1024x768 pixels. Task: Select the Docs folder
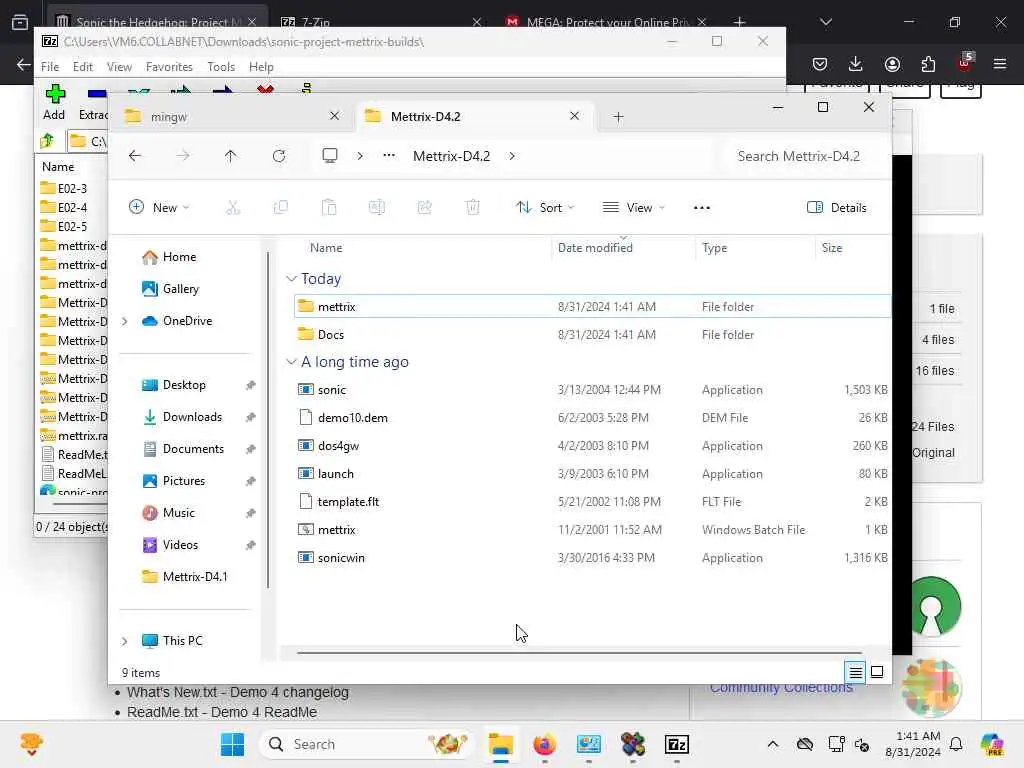[592, 334]
